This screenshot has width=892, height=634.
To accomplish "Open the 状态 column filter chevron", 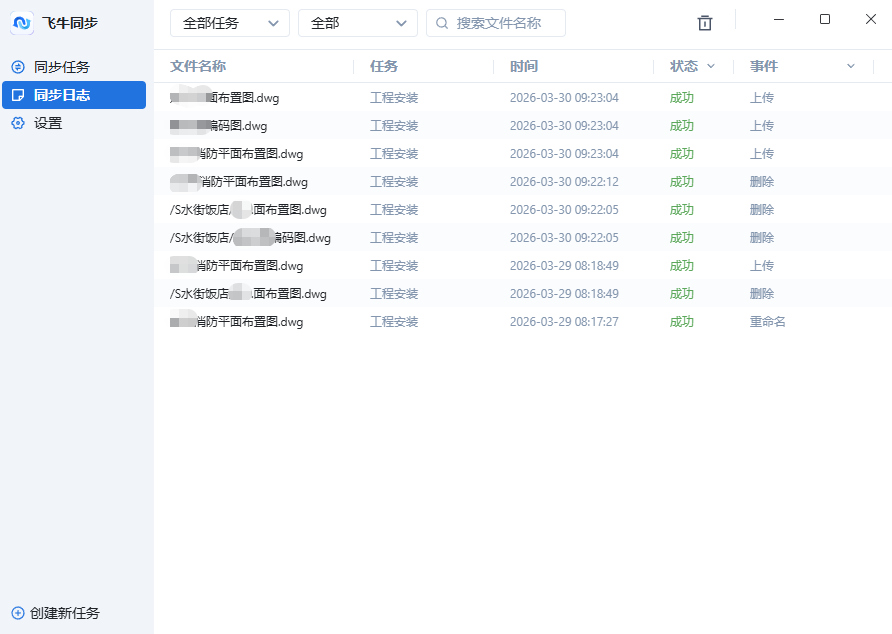I will [x=711, y=67].
